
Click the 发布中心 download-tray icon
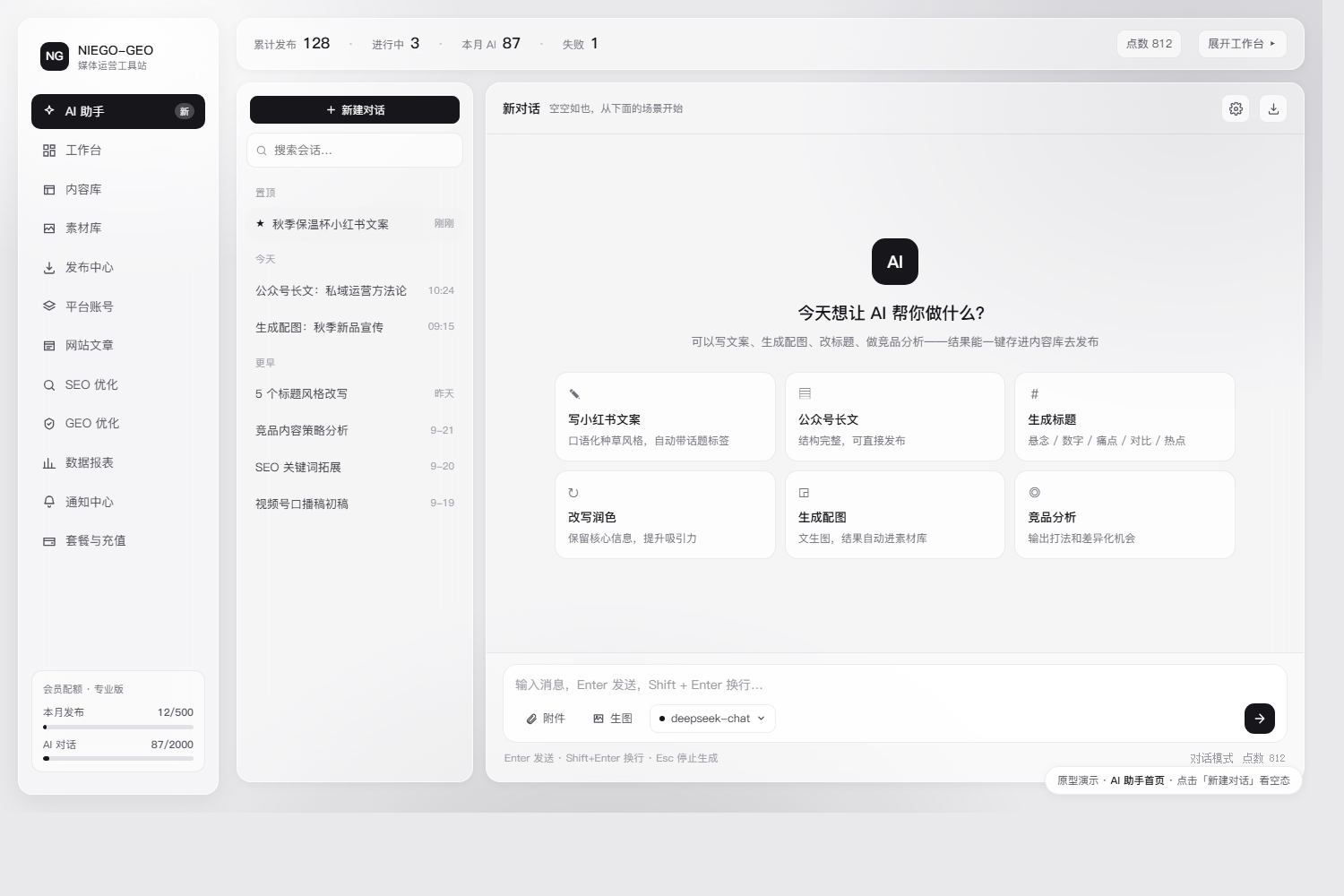coord(49,268)
